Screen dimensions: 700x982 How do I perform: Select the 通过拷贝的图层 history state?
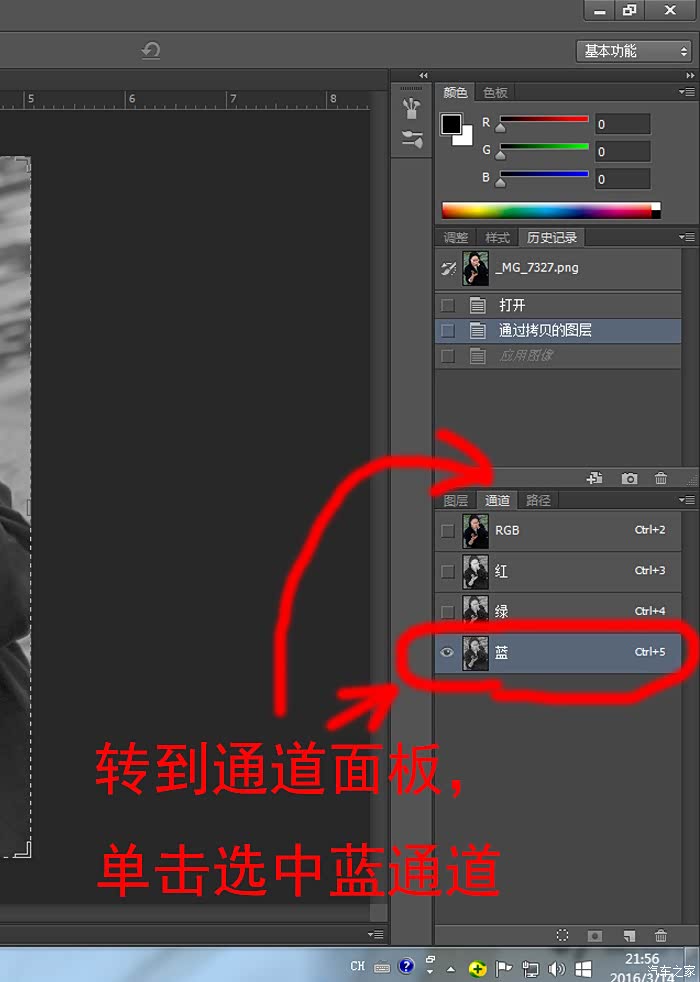point(558,330)
